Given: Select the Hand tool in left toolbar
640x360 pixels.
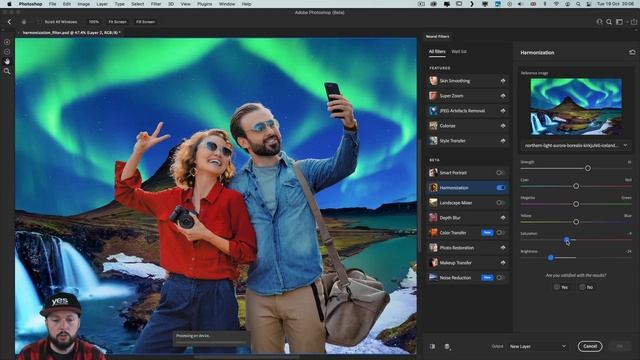Looking at the screenshot, I should [7, 61].
